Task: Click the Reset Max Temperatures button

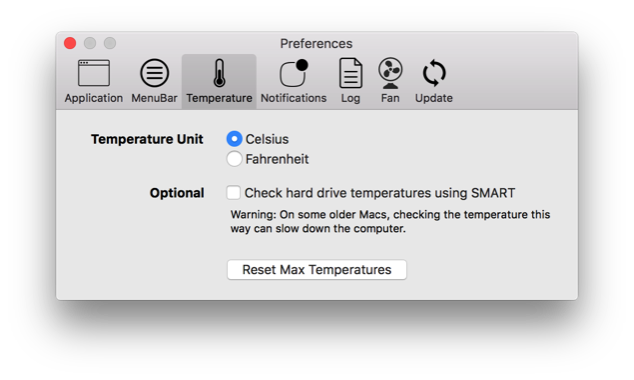Action: point(317,270)
